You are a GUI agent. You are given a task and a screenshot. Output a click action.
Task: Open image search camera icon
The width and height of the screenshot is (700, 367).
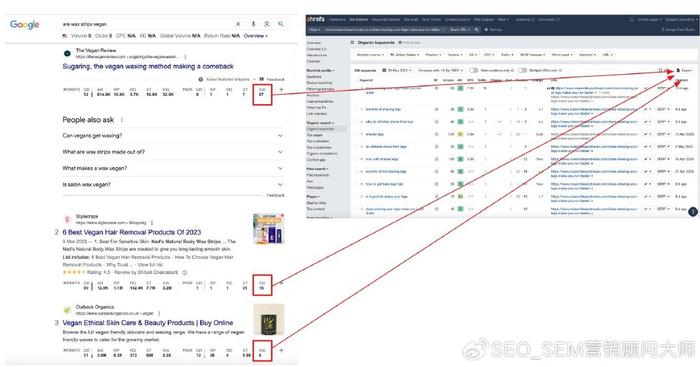(267, 24)
